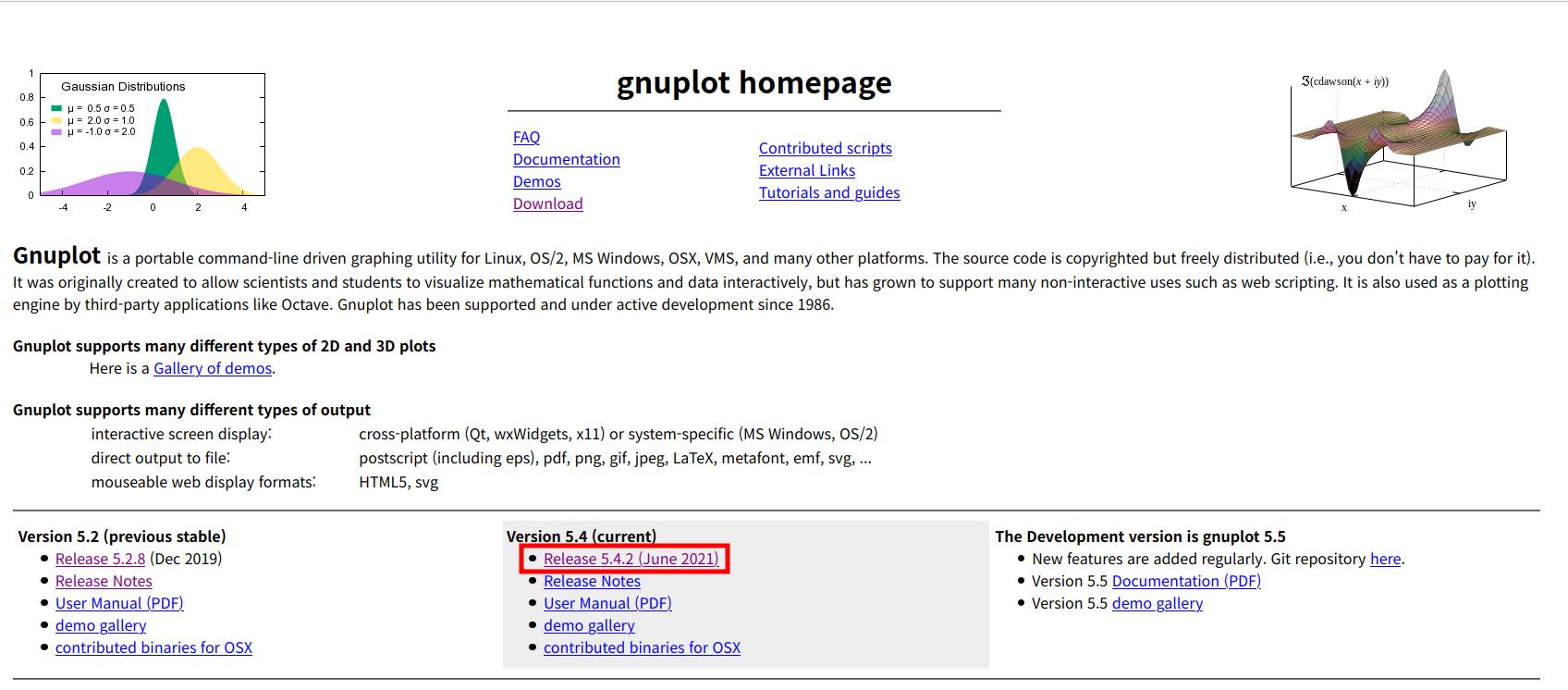Screen dimensions: 1568x690
Task: Click the 'Version 5.4 (current)' heading
Action: pyautogui.click(x=582, y=536)
